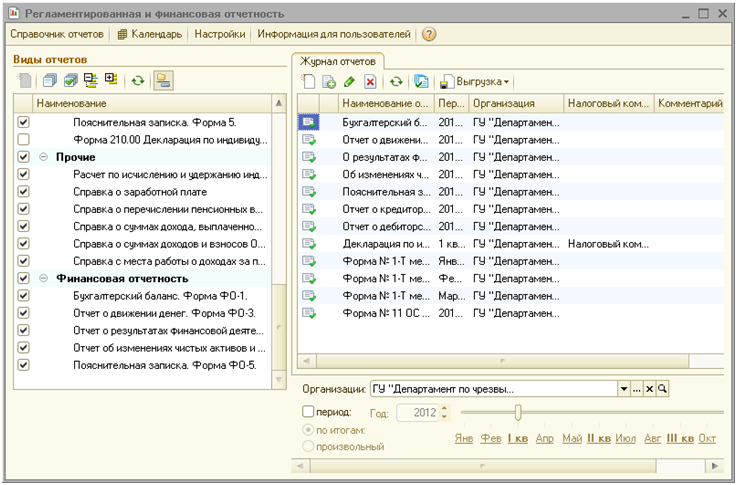Enable the период checkbox
737x485 pixels.
tap(307, 411)
